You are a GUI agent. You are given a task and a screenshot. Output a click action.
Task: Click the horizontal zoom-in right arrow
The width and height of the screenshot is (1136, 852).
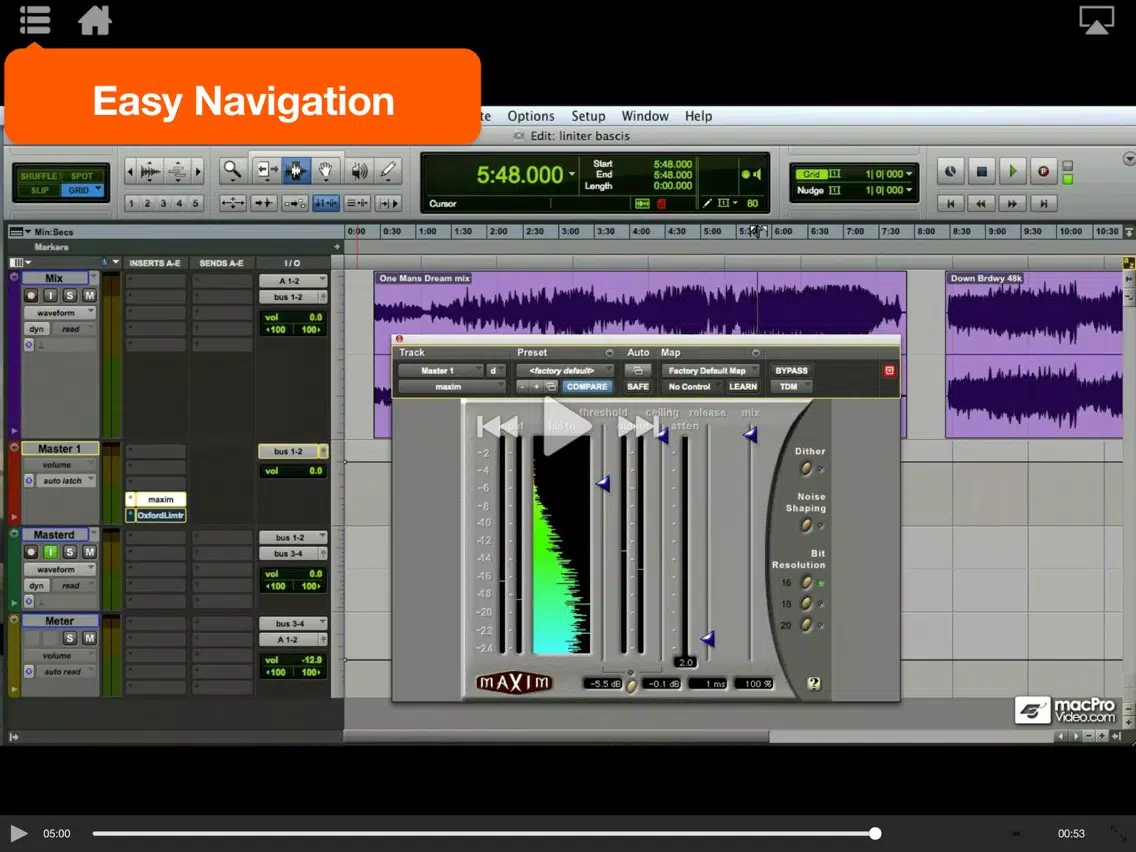199,172
